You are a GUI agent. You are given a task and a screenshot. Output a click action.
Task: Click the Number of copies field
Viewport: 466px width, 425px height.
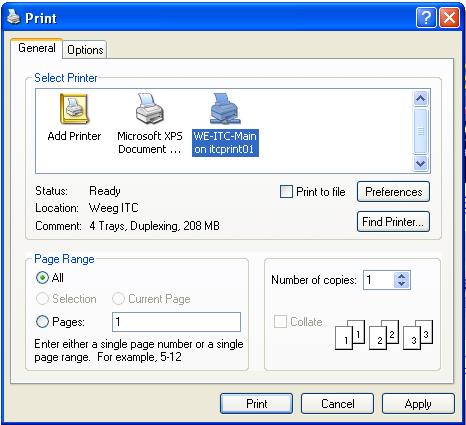coord(379,280)
